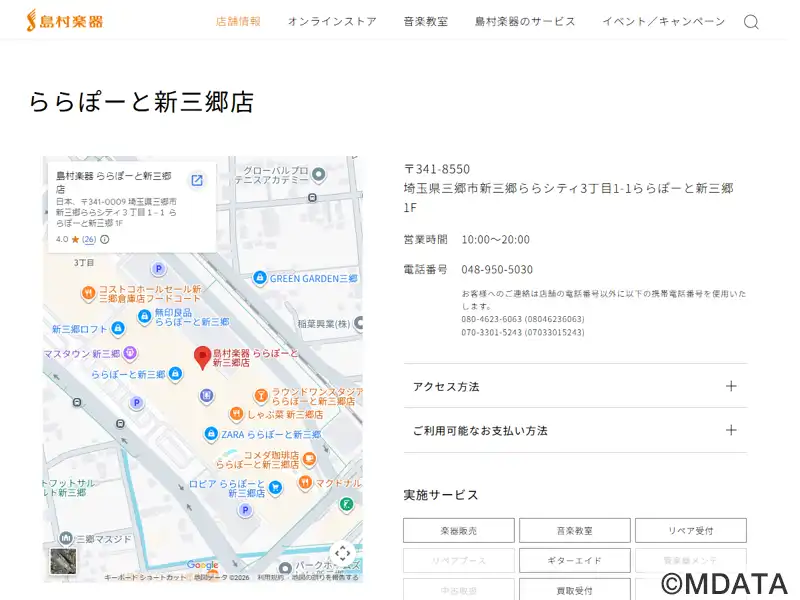This screenshot has height=600, width=800.
Task: Open the map camera controls
Action: tap(342, 553)
